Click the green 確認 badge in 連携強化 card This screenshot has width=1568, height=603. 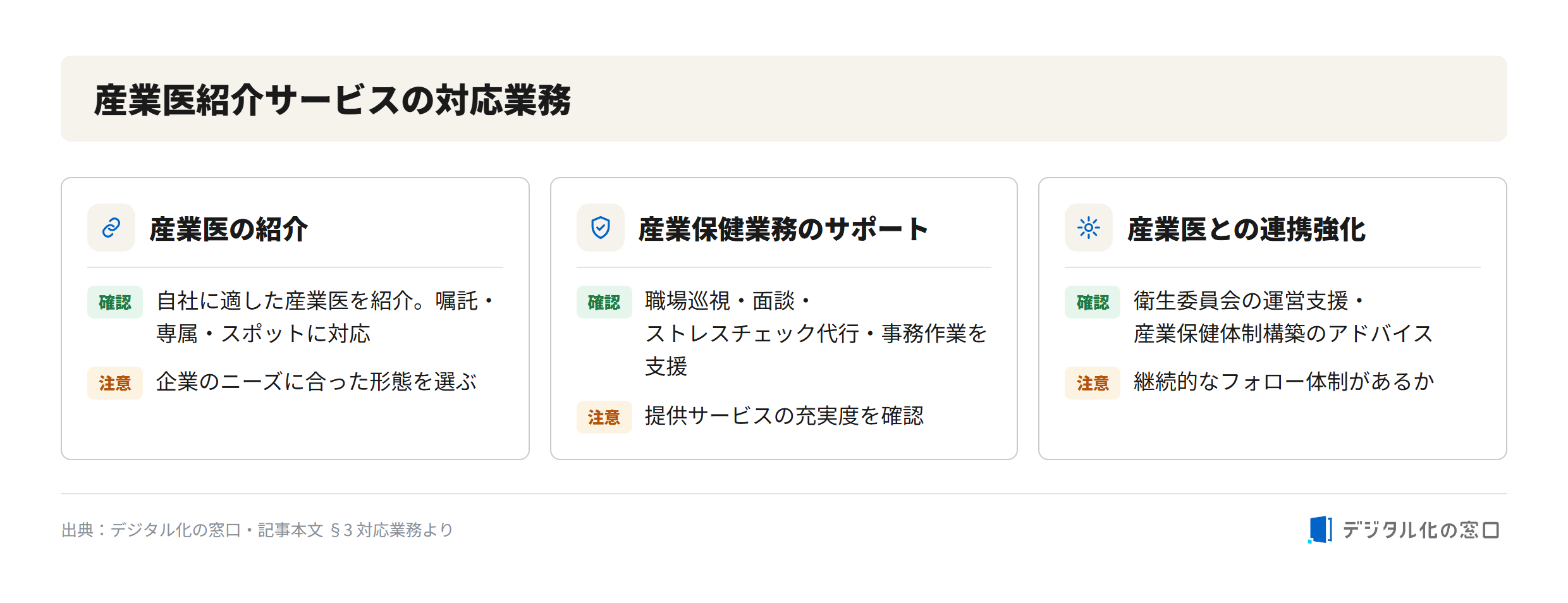click(1093, 302)
